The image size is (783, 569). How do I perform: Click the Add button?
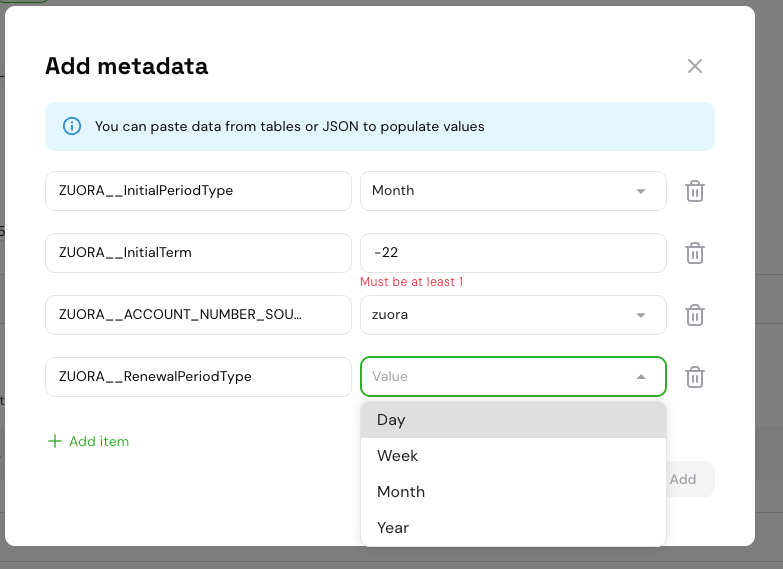(x=689, y=479)
